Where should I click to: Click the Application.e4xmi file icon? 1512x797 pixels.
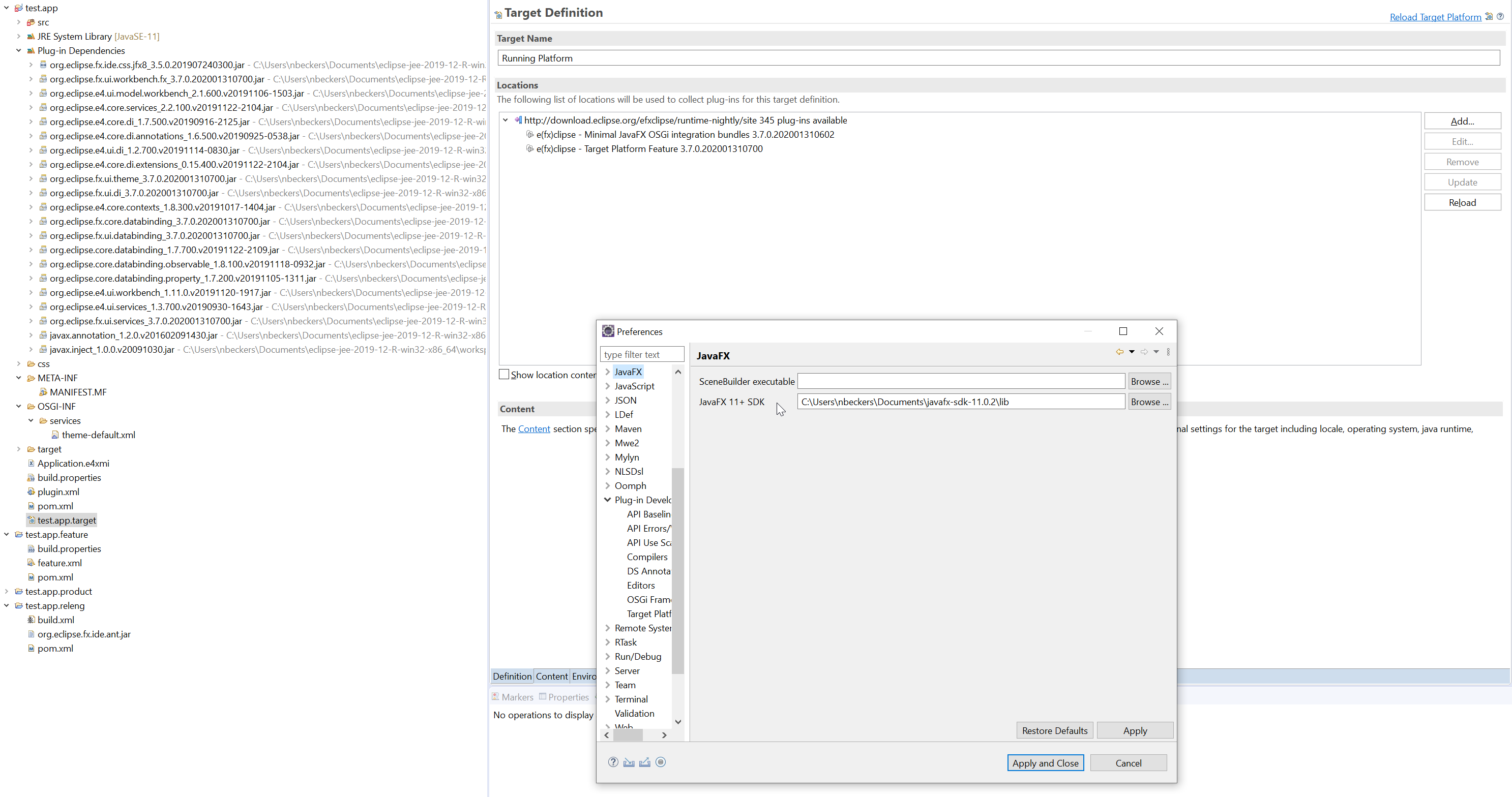(31, 463)
